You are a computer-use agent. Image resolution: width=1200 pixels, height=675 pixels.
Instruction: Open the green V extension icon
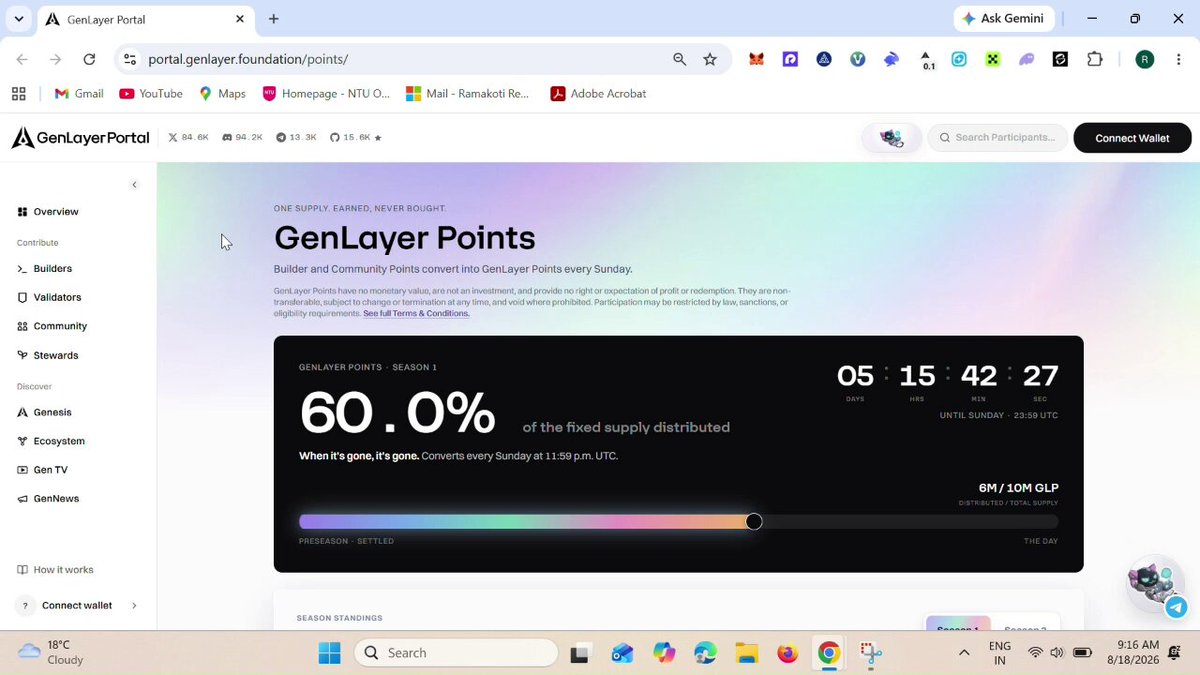[857, 60]
